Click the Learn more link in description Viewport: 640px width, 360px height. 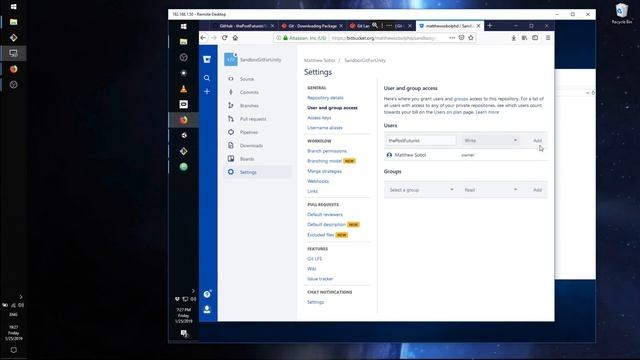(x=487, y=112)
